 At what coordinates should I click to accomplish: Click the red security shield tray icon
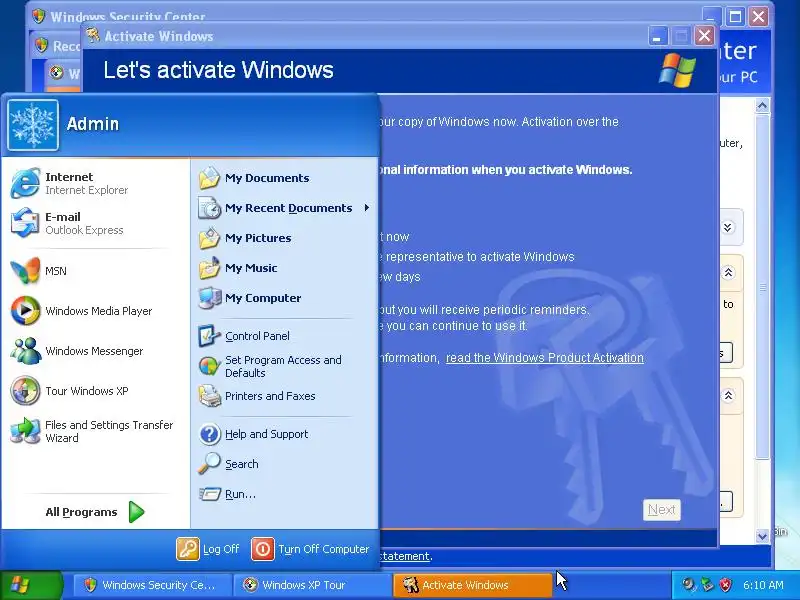[x=726, y=585]
